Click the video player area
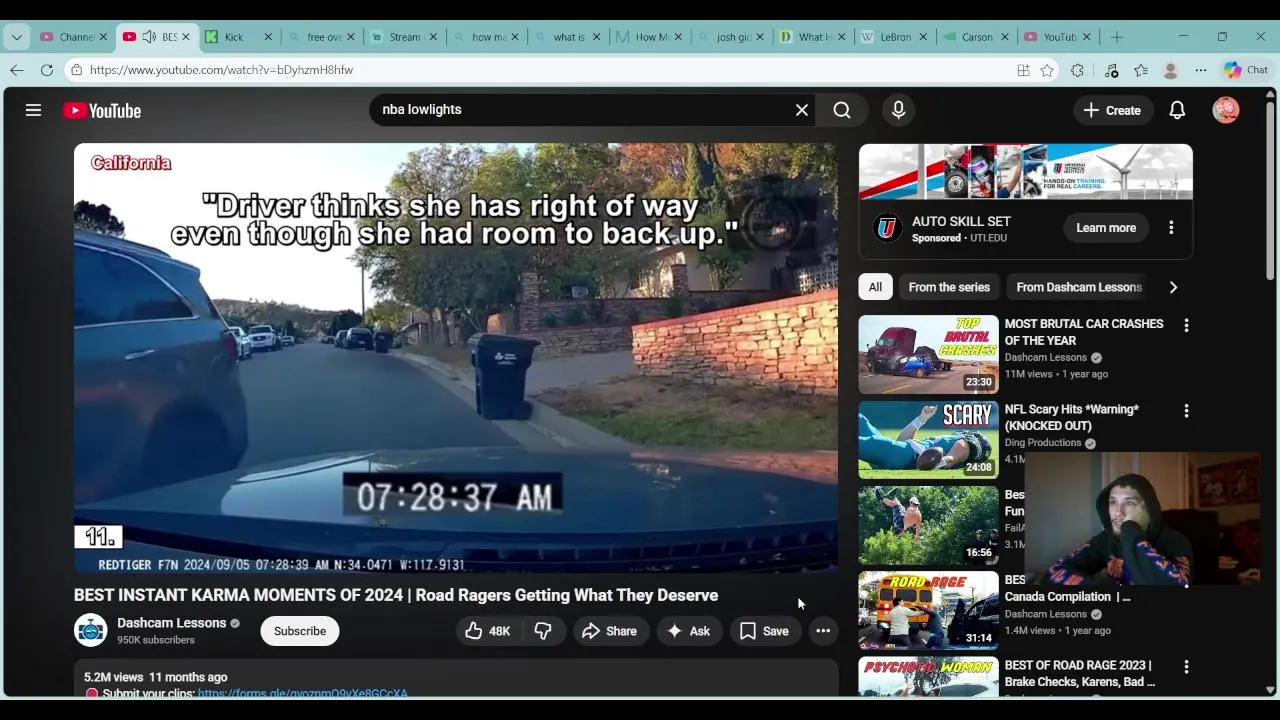 (x=456, y=358)
